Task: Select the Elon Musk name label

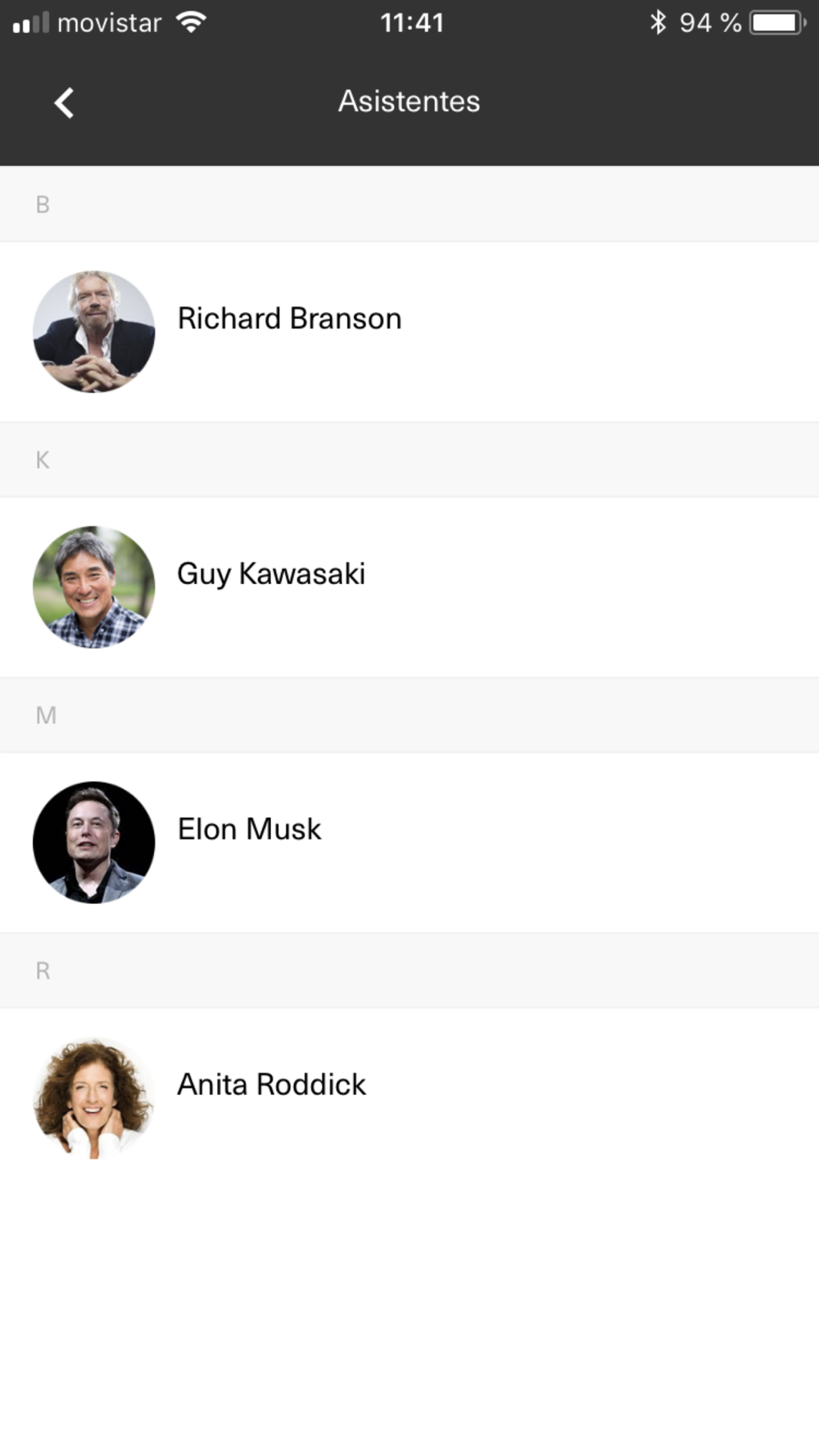Action: point(250,830)
